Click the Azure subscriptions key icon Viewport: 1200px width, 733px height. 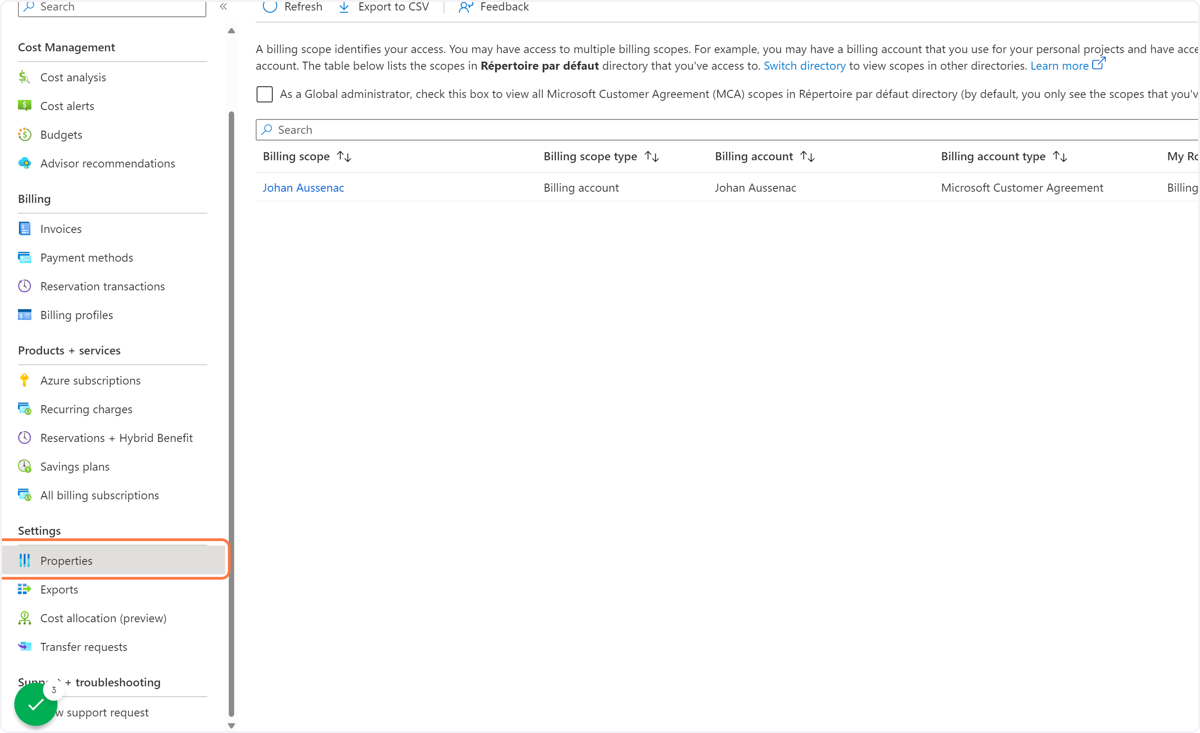click(x=25, y=380)
